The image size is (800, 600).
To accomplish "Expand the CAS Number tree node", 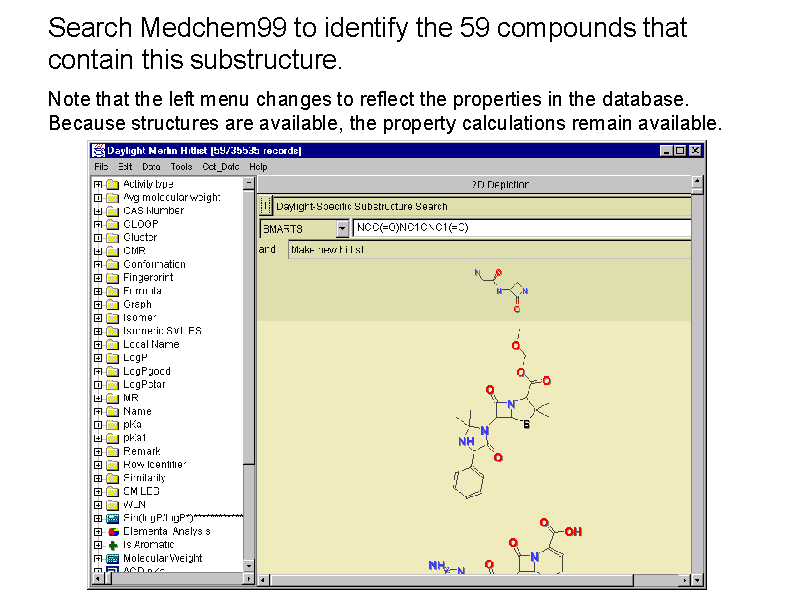I will tap(98, 211).
